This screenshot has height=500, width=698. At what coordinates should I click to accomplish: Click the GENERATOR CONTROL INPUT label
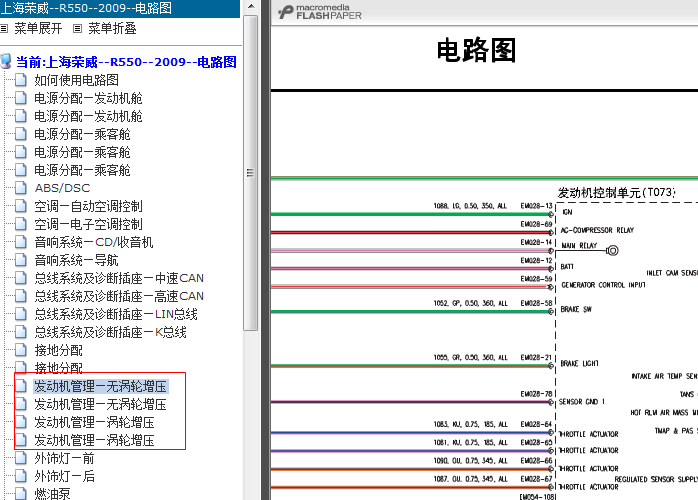[x=603, y=285]
